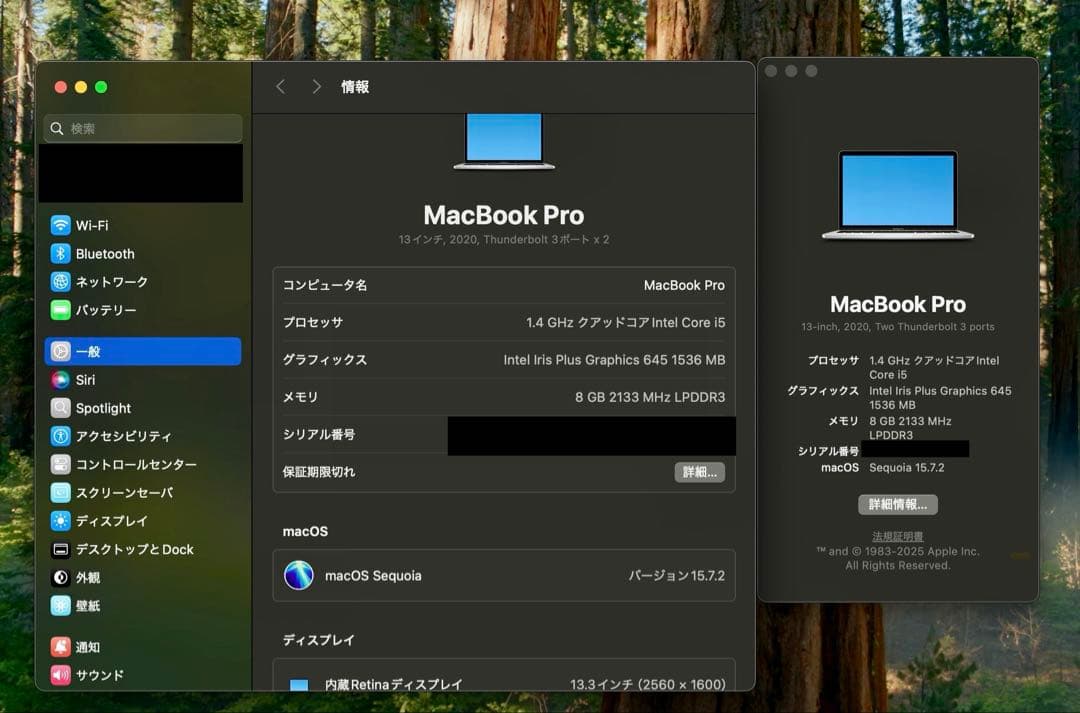
Task: Select the 内蔵Retinaディスプレイ row
Action: [500, 684]
